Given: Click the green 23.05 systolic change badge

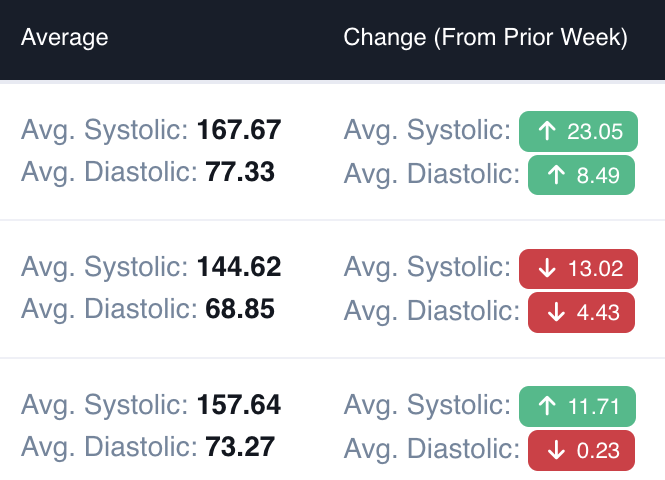Looking at the screenshot, I should click(x=578, y=131).
